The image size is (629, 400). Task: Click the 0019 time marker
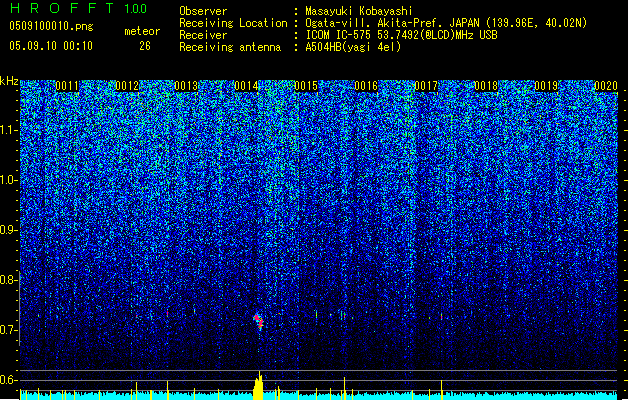pos(546,86)
